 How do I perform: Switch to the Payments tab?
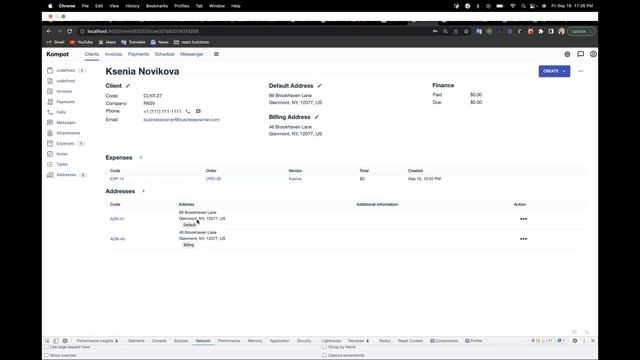click(x=138, y=54)
